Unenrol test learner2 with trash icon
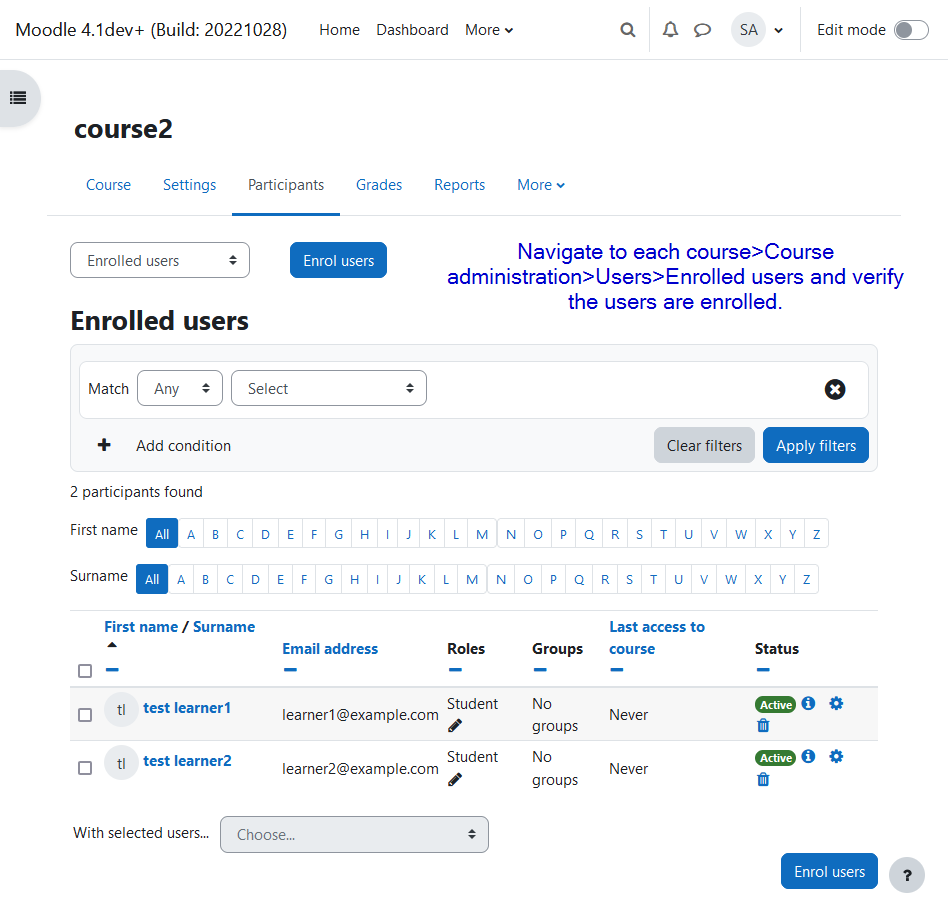 (763, 779)
